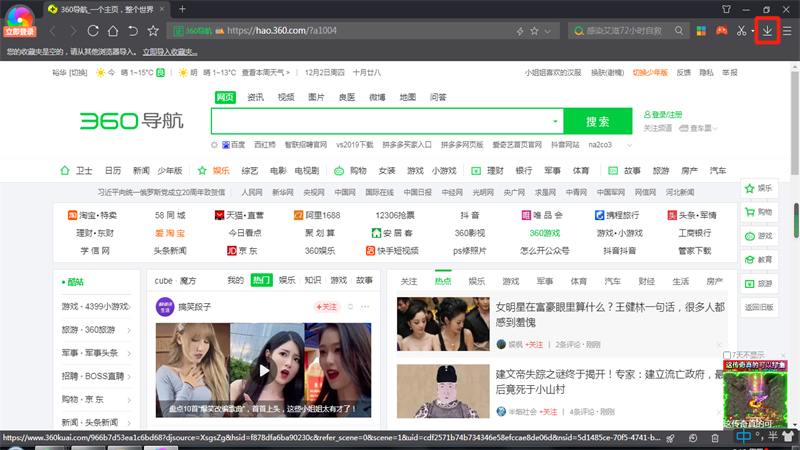
Task: Select the 地图 search tab
Action: (408, 97)
